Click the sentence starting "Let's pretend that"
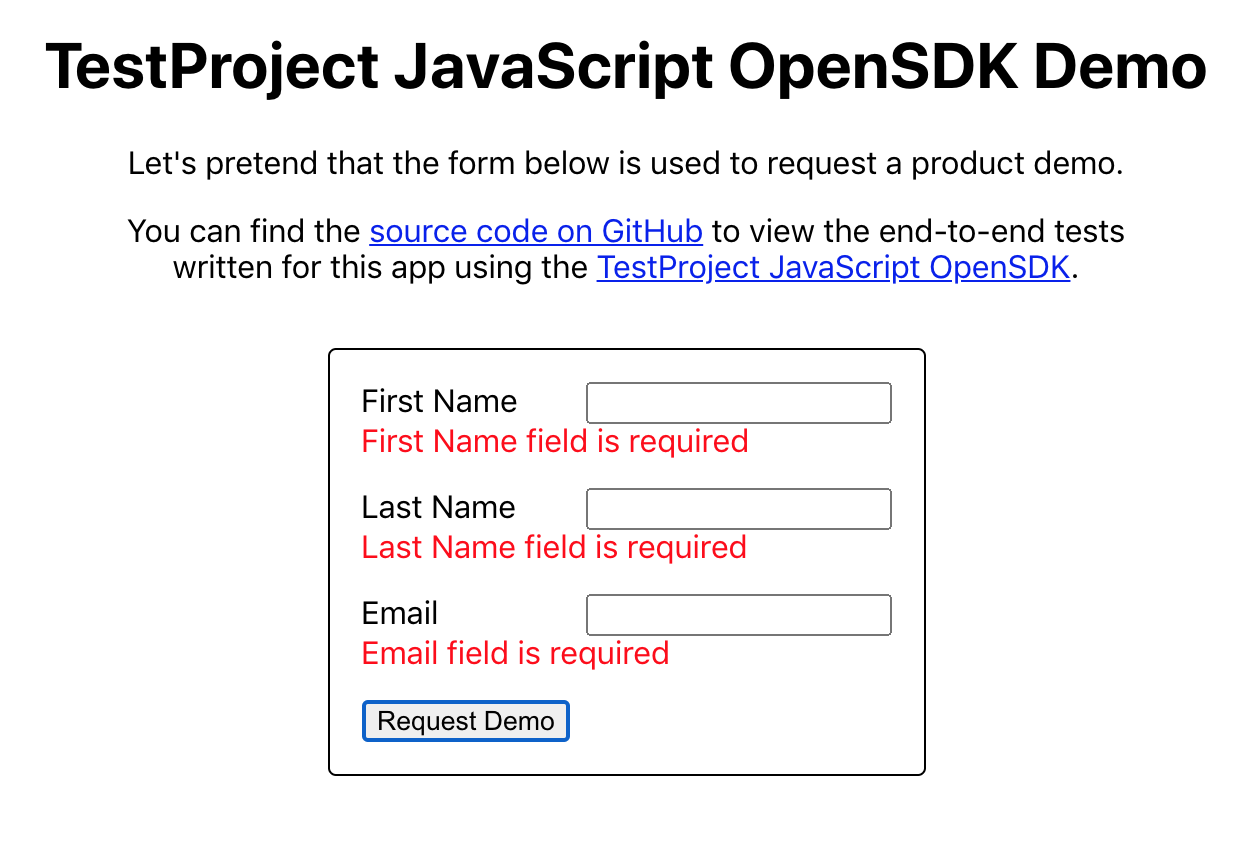This screenshot has height=844, width=1250. 625,163
